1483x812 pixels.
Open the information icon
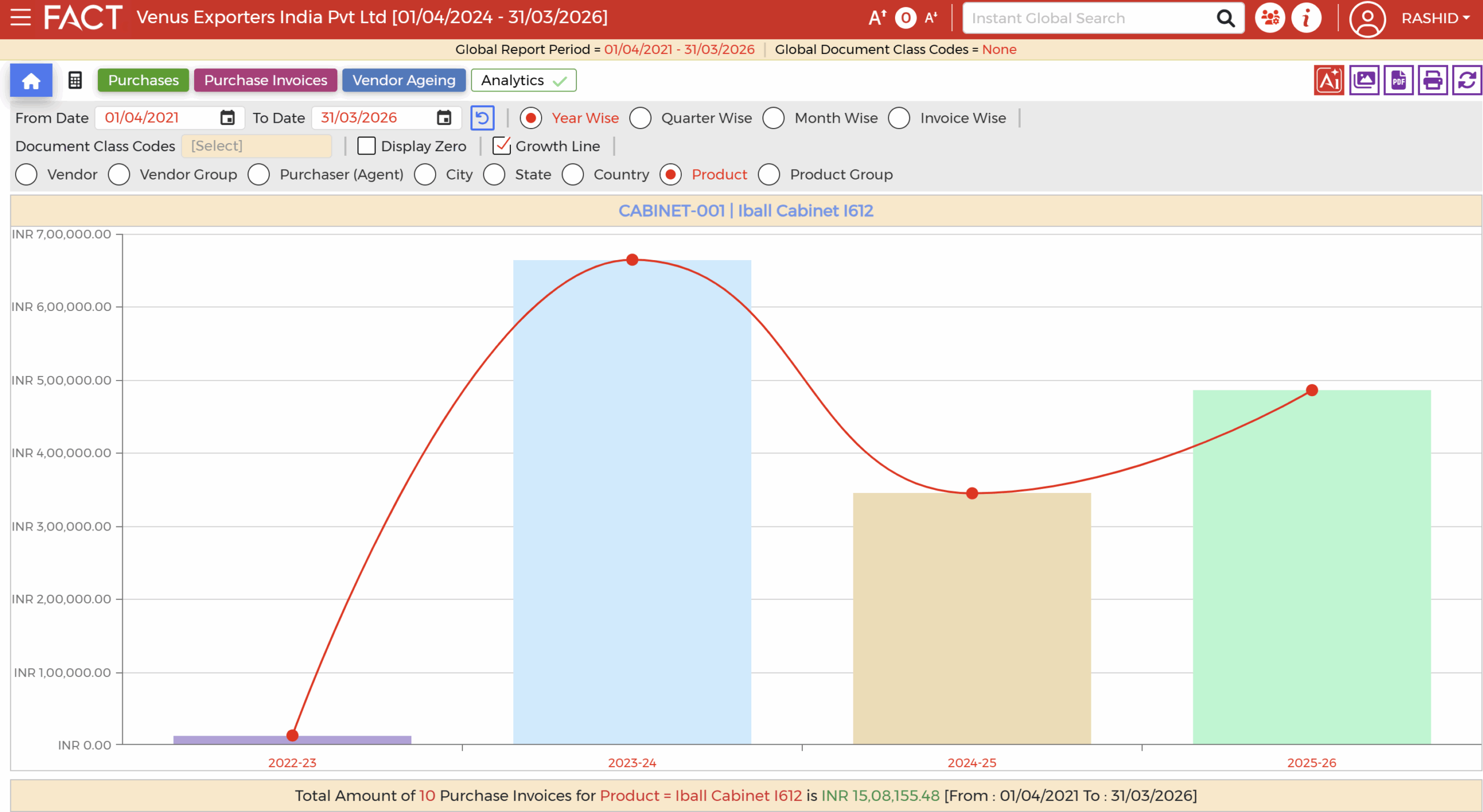coord(1306,18)
